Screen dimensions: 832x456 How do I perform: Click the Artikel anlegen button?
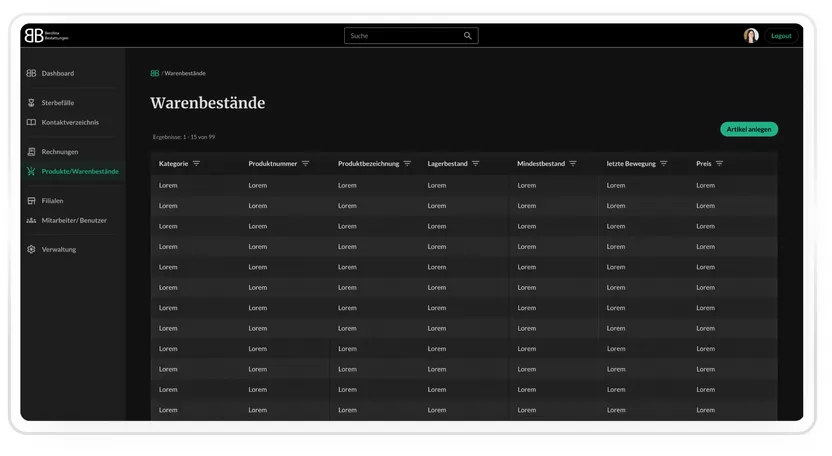[x=749, y=129]
